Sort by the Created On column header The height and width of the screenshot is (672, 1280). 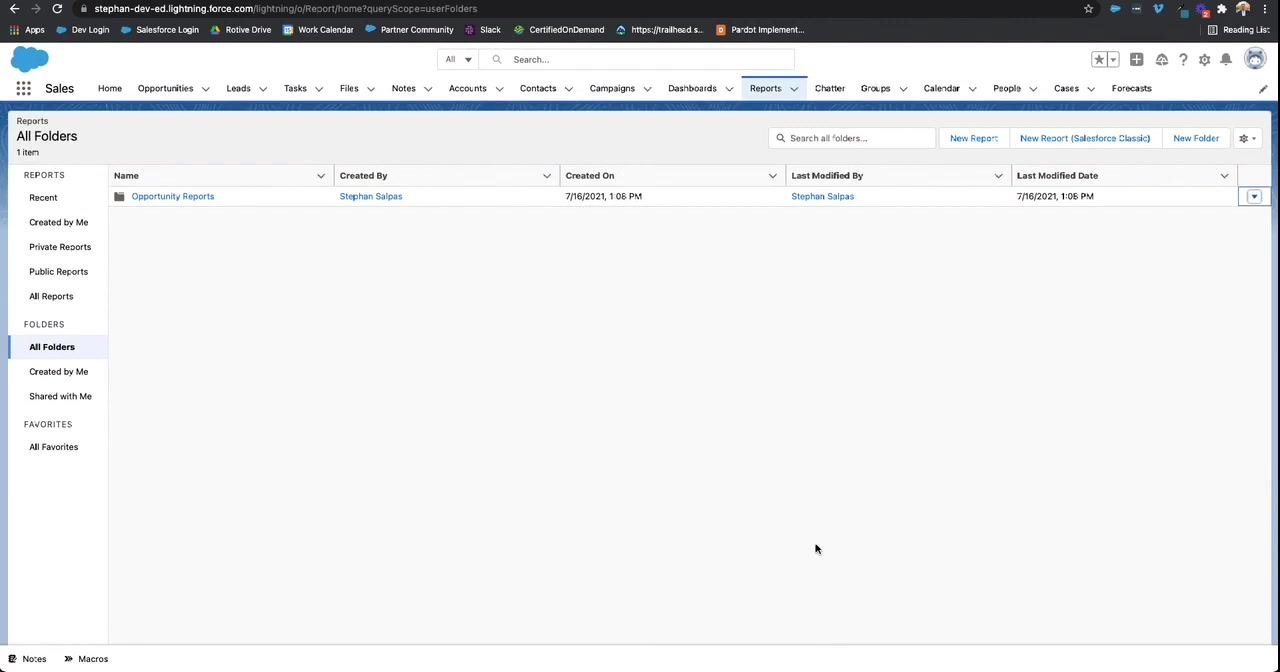click(590, 176)
